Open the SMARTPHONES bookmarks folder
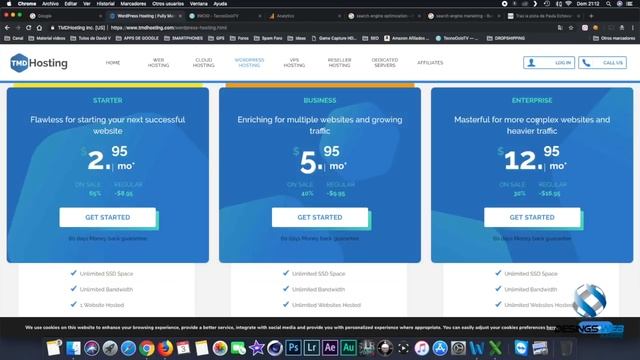Viewport: 640px width, 360px height. (x=183, y=38)
